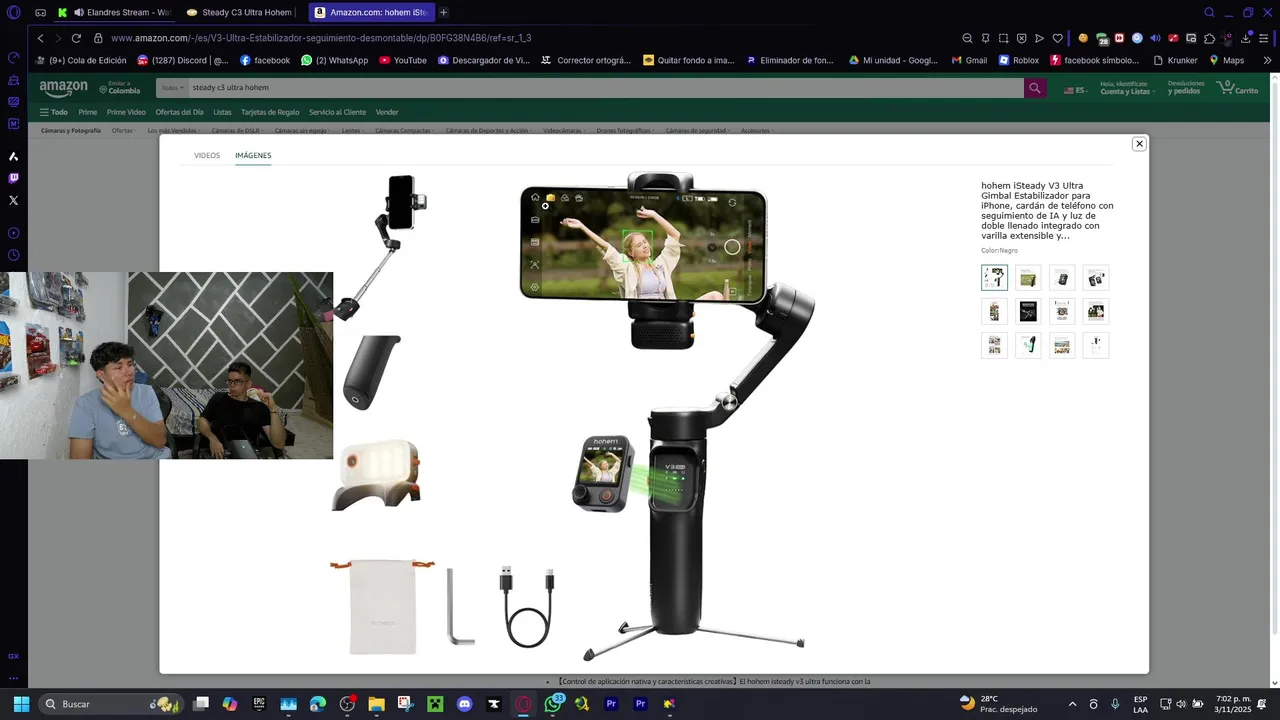This screenshot has width=1280, height=720.
Task: Open a new browser tab
Action: point(443,12)
